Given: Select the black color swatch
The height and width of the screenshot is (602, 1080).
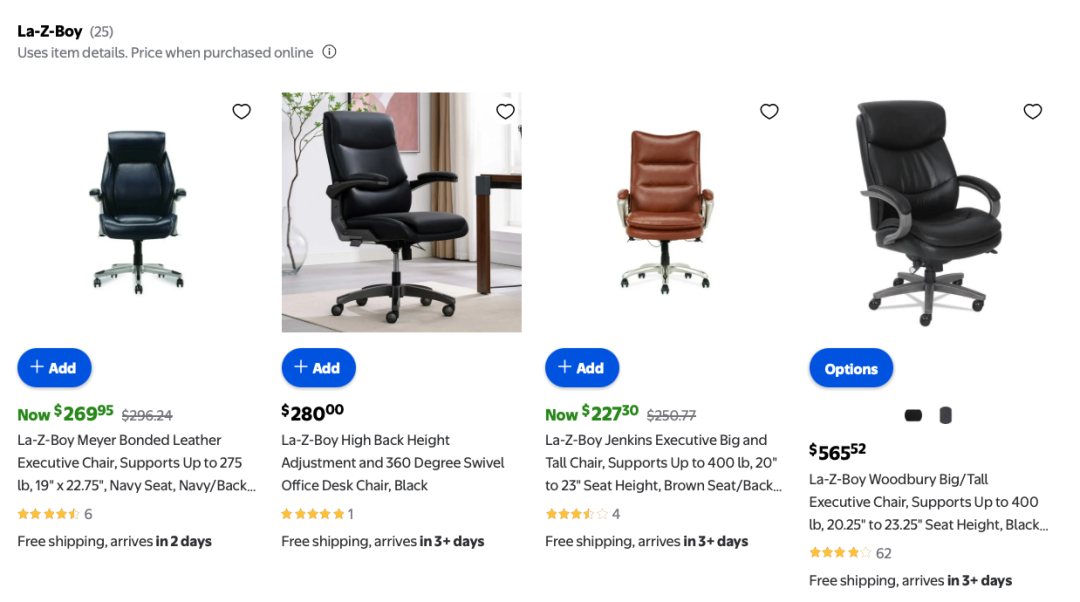Looking at the screenshot, I should [913, 415].
